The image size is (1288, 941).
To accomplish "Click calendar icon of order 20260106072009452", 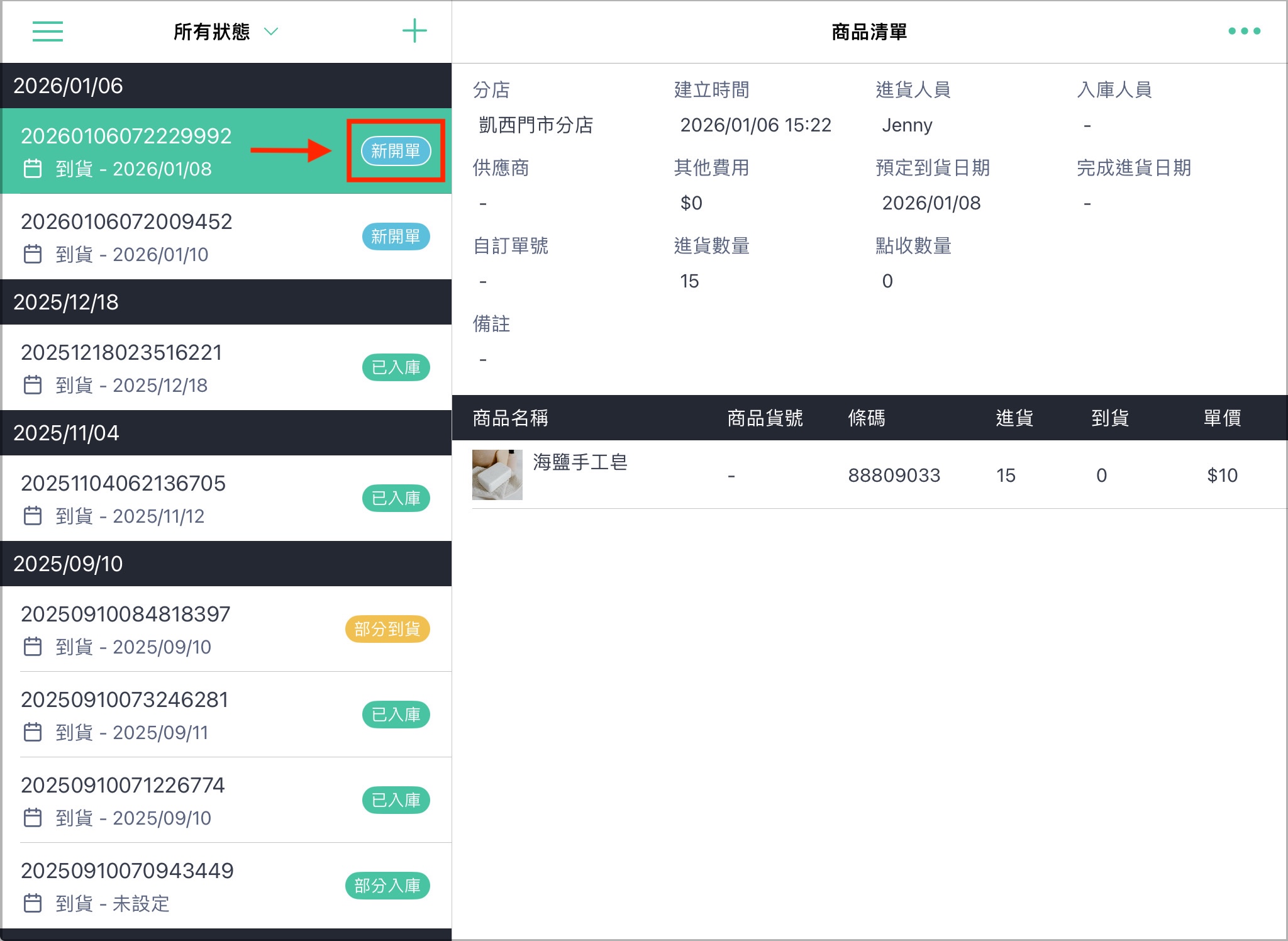I will 33,254.
